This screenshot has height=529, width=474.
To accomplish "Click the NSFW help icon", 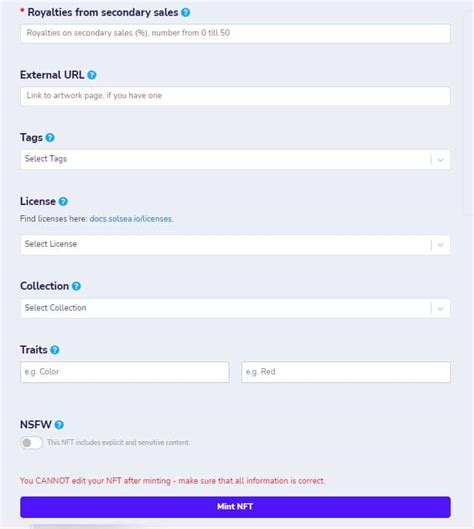I will 59,425.
